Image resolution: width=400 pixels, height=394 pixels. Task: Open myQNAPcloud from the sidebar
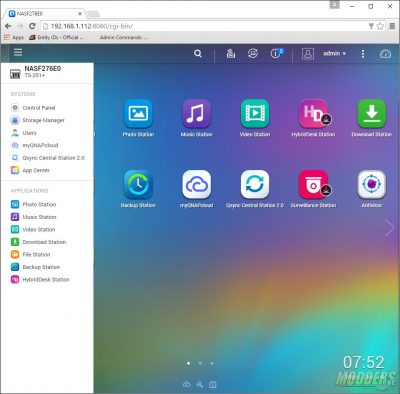[x=40, y=145]
